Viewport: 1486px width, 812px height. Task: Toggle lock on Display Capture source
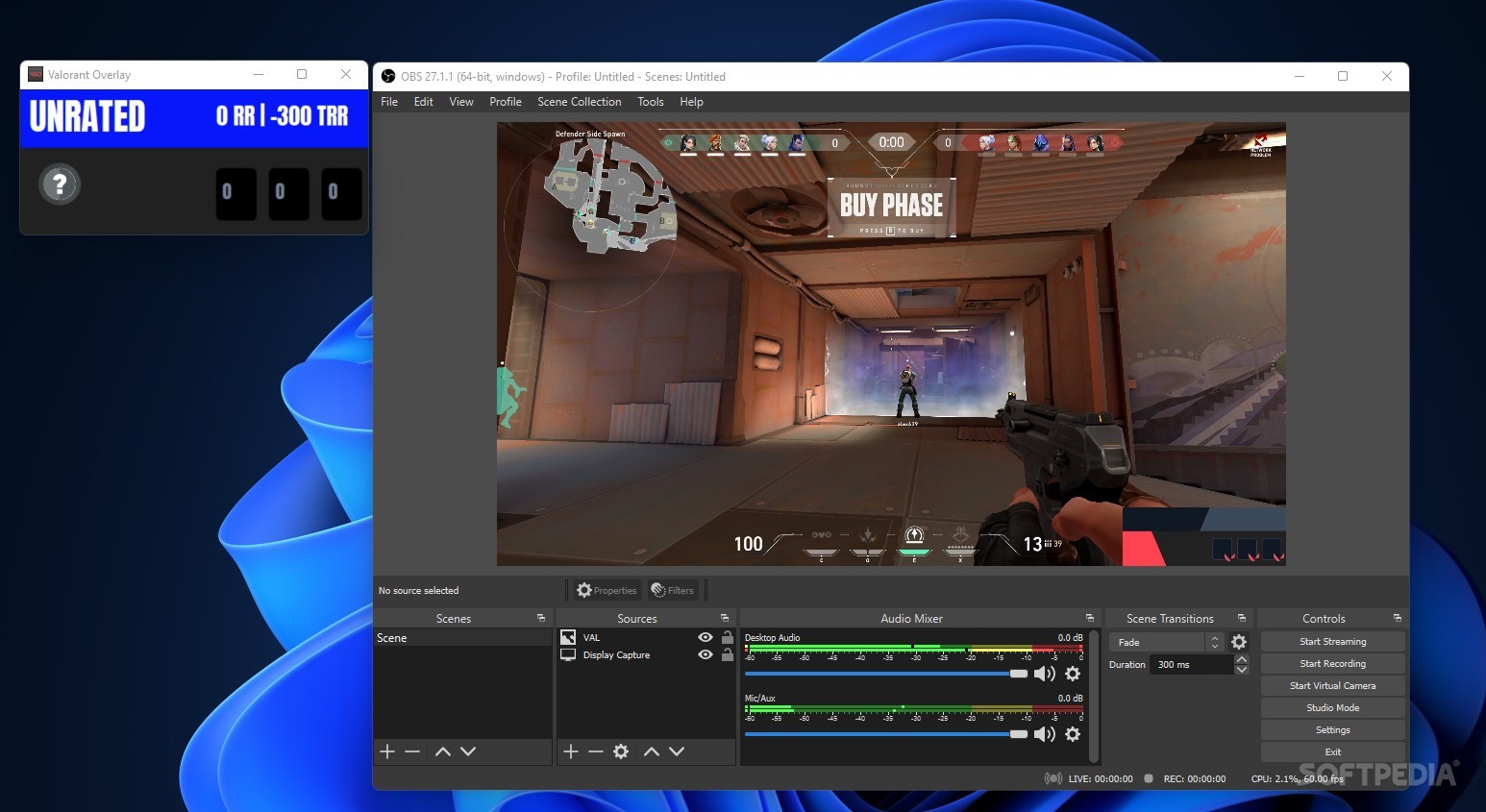(728, 654)
